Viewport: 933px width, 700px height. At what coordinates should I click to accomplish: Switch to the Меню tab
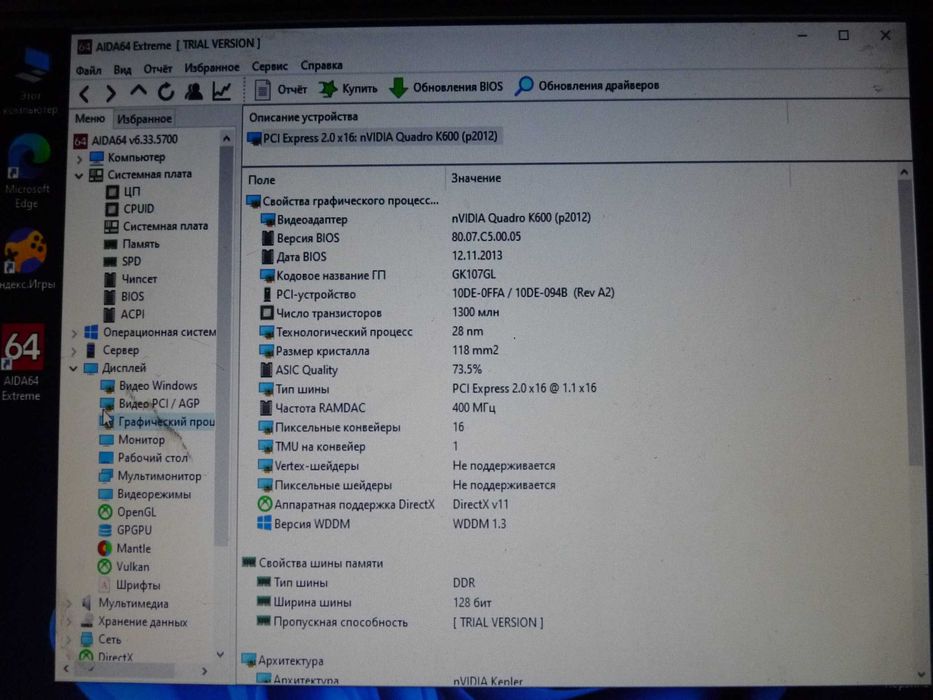(90, 118)
